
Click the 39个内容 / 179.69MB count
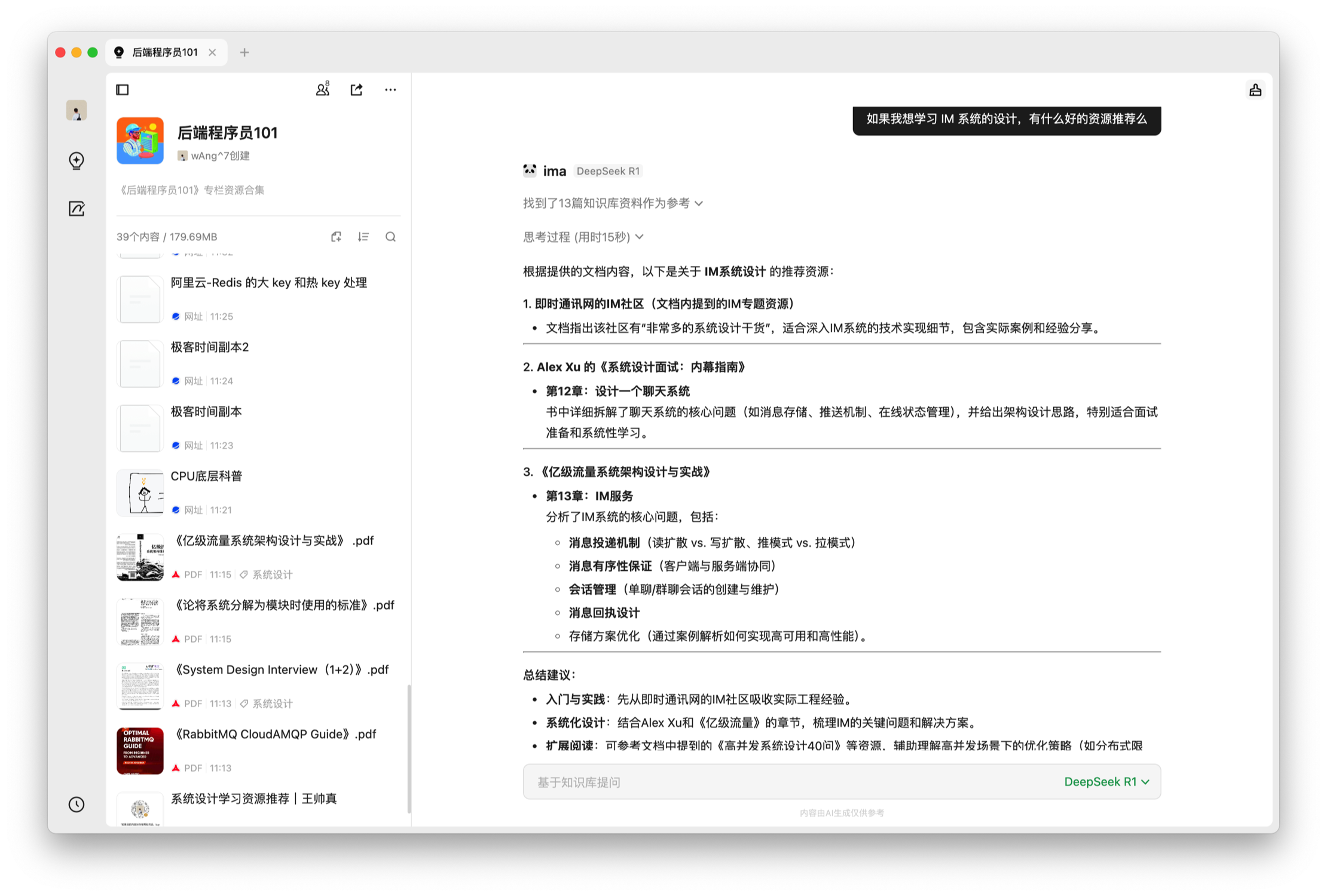[167, 237]
